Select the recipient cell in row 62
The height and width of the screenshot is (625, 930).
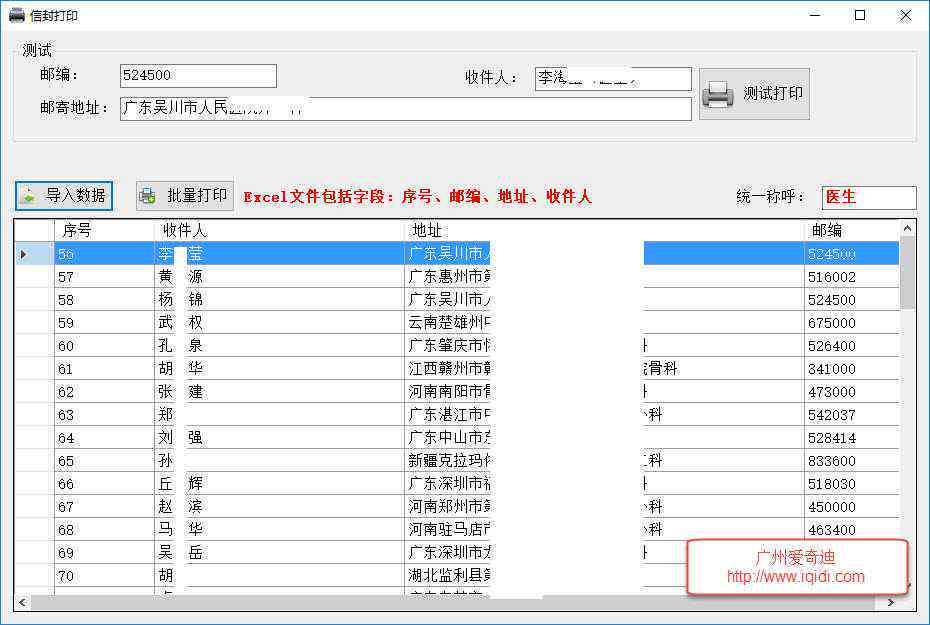pos(279,392)
